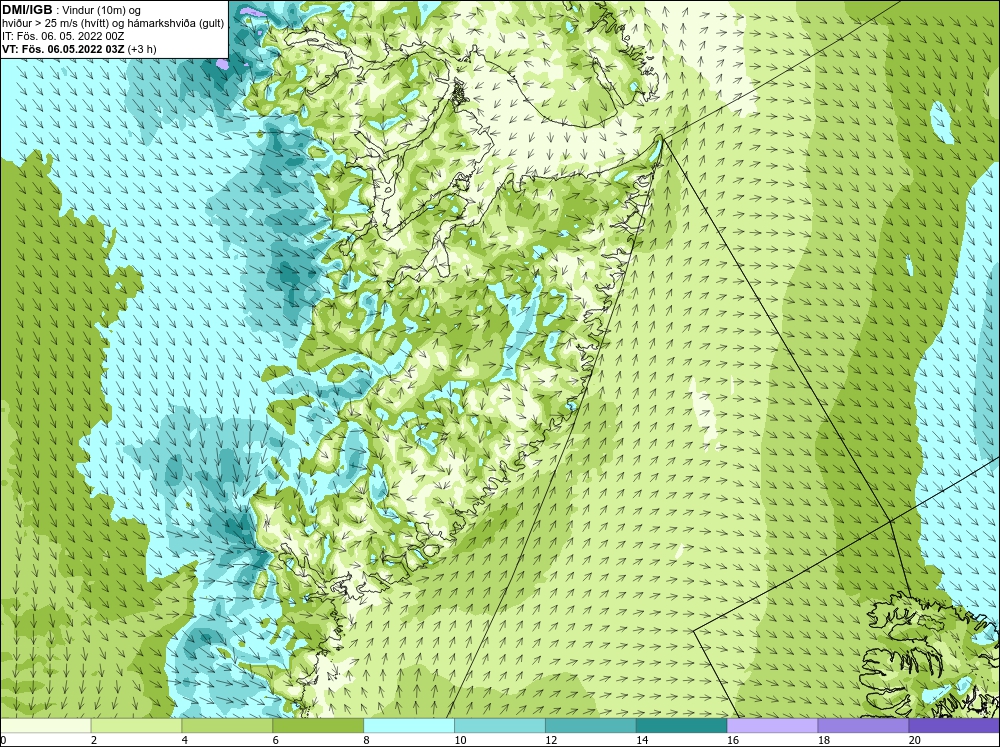The height and width of the screenshot is (747, 1000).
Task: Click the 14–16 m/s dark teal legend swatch
Action: point(681,726)
